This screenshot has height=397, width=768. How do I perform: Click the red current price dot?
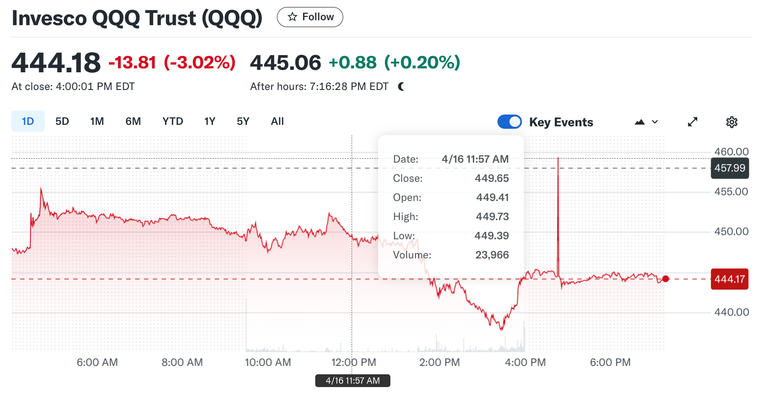[x=665, y=279]
